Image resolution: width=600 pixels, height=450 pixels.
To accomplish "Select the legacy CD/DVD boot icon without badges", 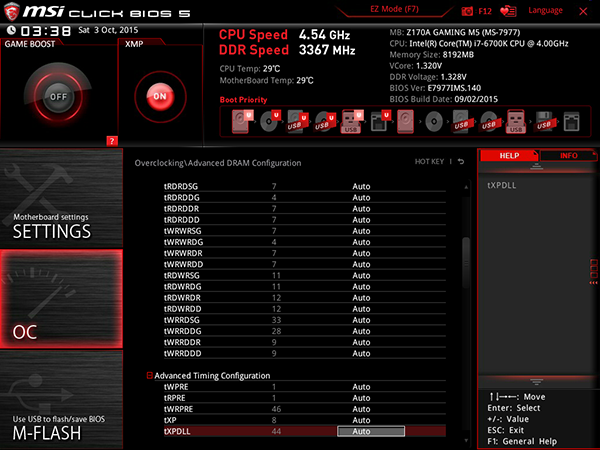I will (x=434, y=122).
